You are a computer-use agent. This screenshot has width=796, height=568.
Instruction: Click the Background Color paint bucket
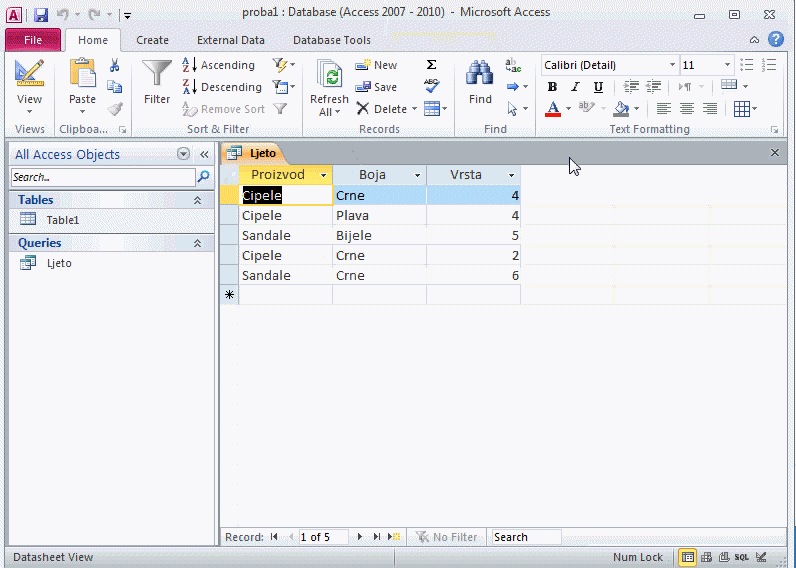621,109
